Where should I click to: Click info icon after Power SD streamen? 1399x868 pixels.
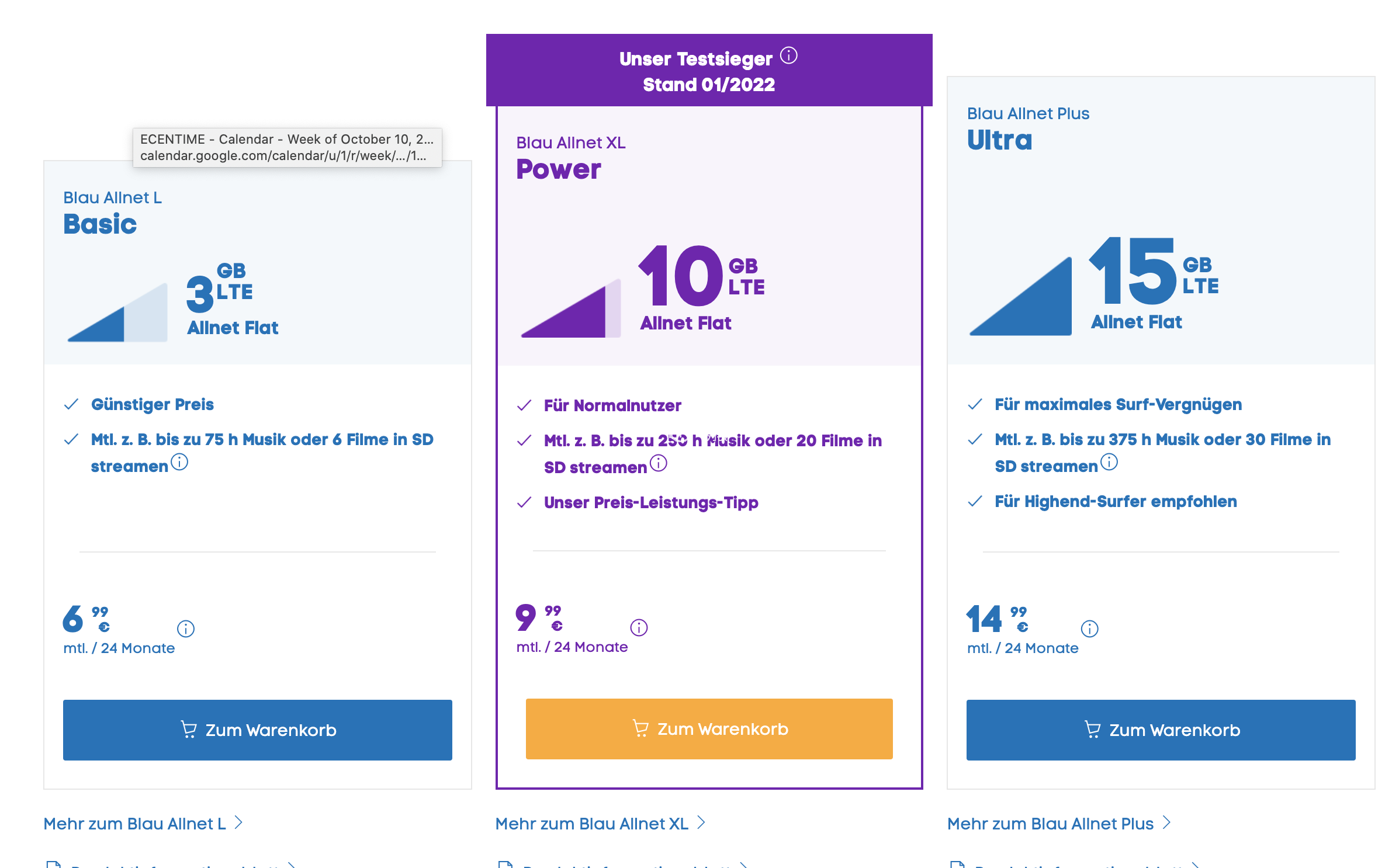click(x=659, y=463)
